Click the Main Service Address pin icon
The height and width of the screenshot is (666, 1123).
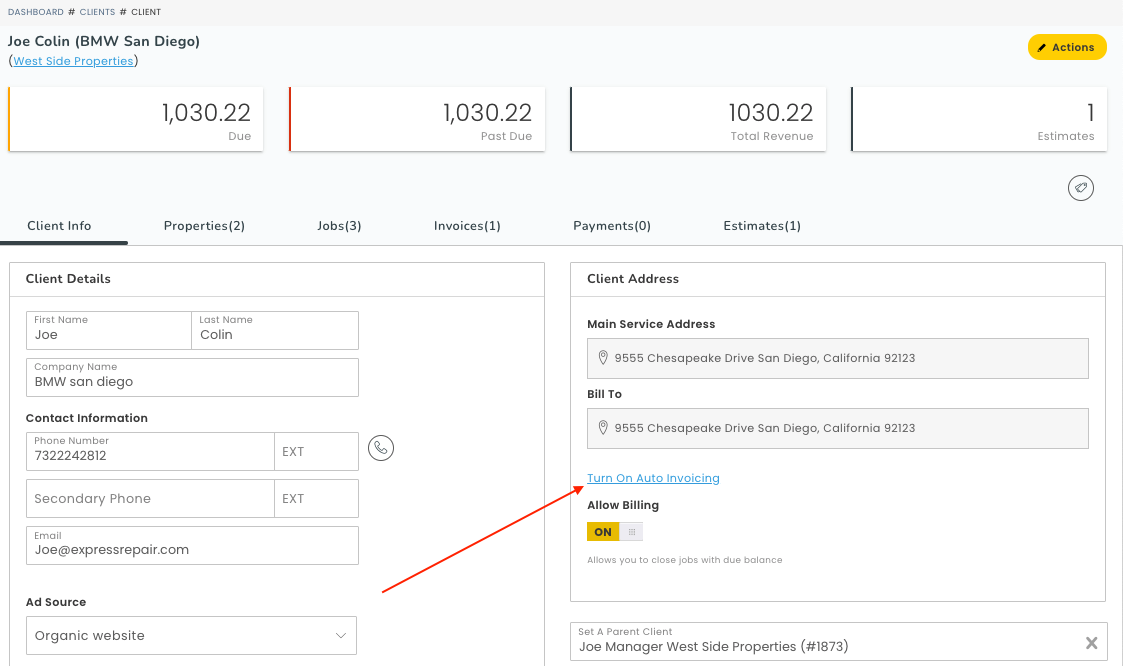click(603, 358)
